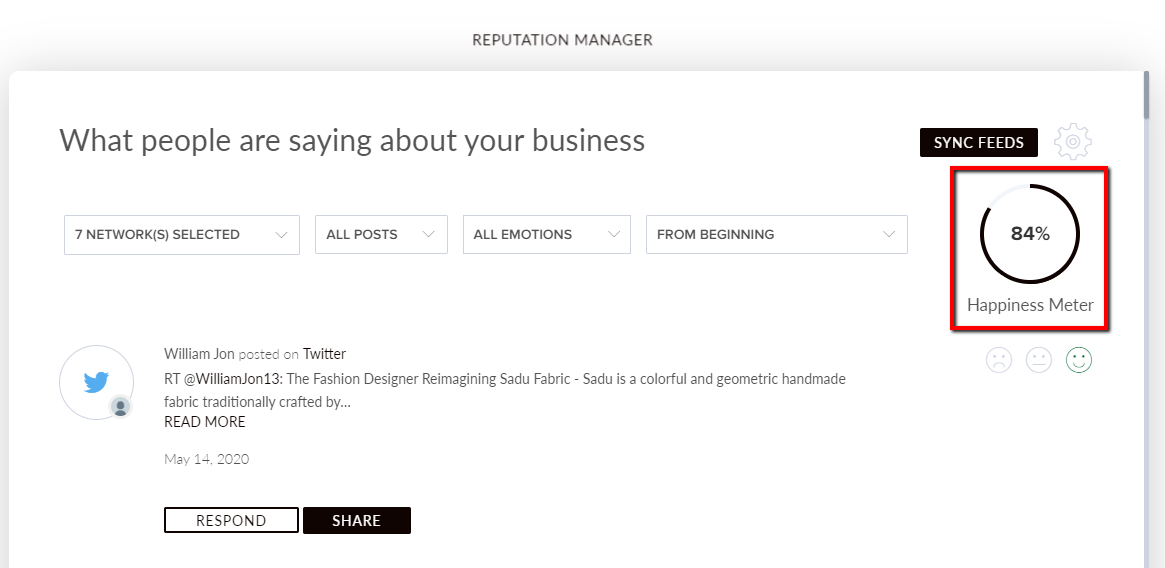Mark post with the happy face emotion
The height and width of the screenshot is (568, 1165).
[1079, 360]
